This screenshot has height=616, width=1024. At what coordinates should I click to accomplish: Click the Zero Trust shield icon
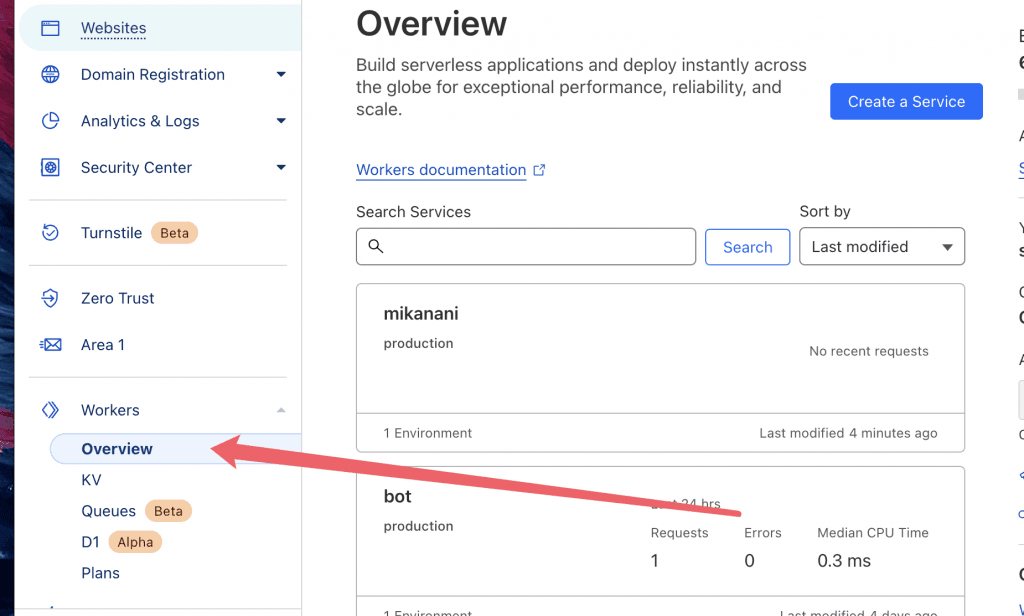pos(50,298)
